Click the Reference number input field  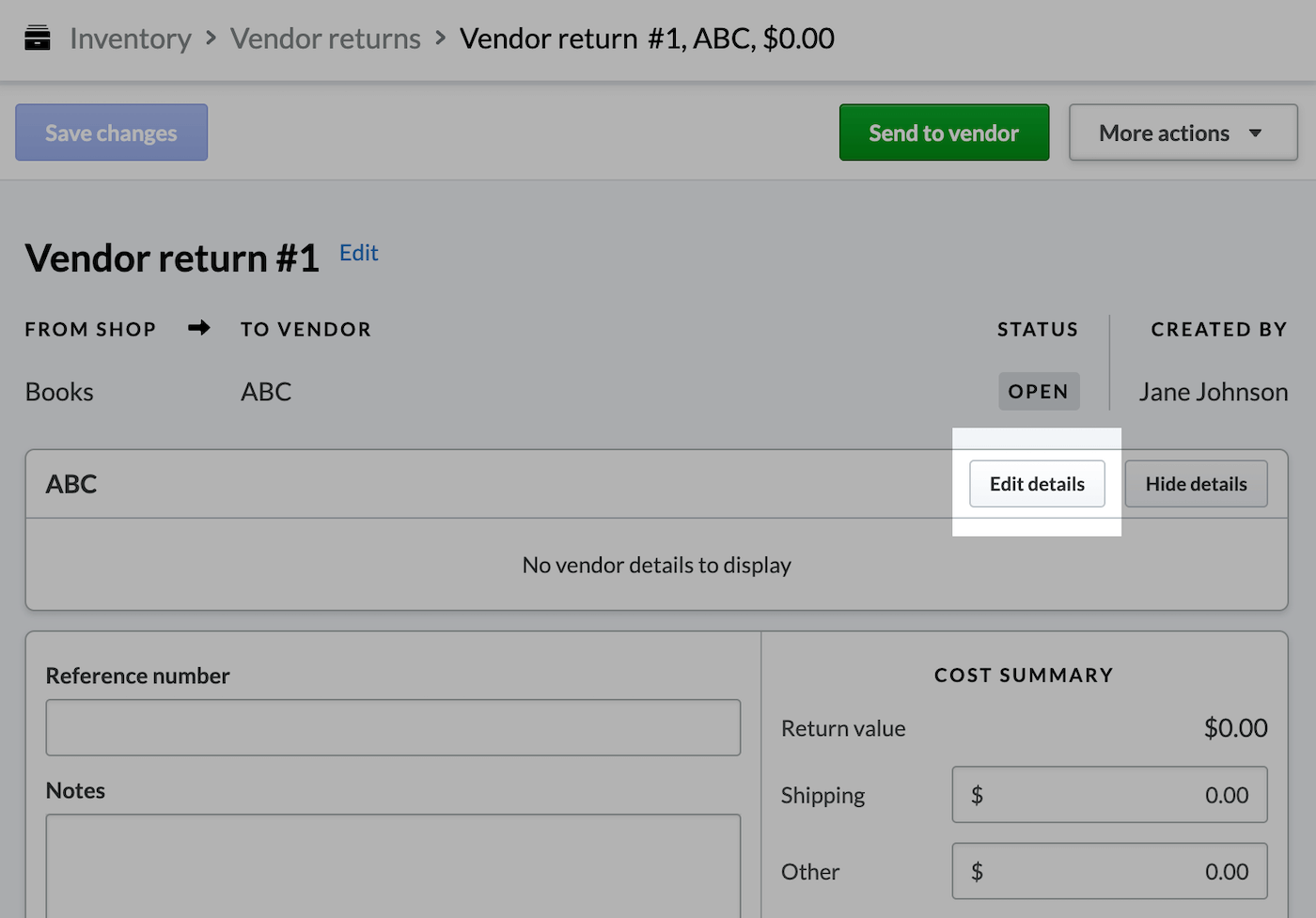(393, 727)
